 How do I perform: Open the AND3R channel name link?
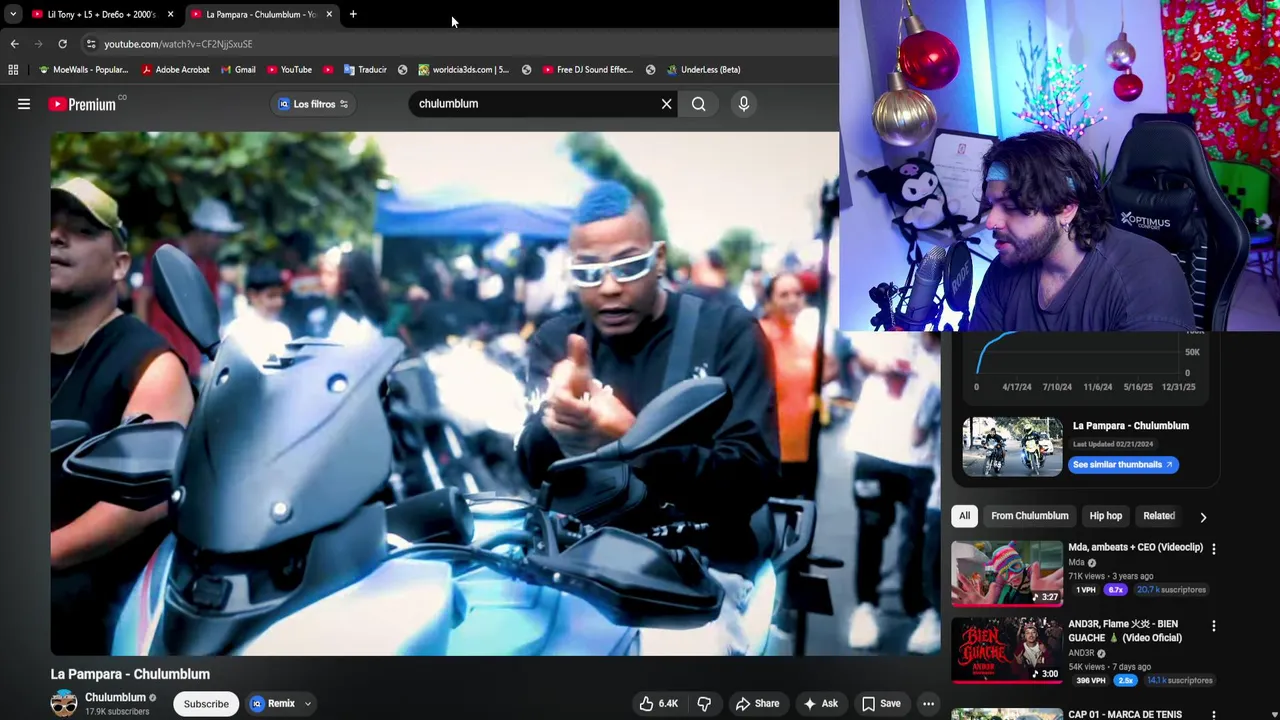1081,654
